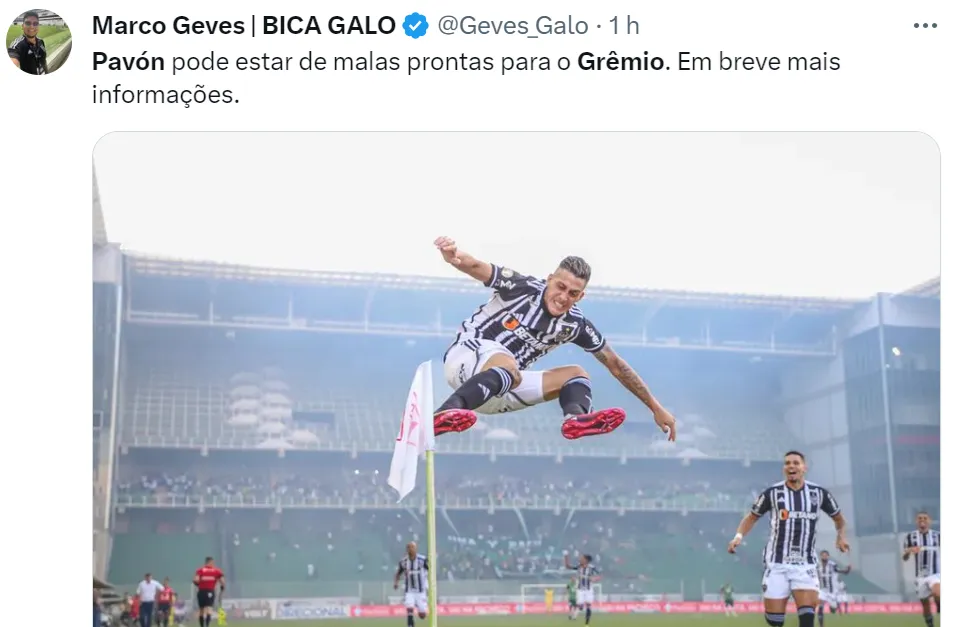The image size is (964, 627).
Task: Click the bold word Pavón in the tweet
Action: 128,61
